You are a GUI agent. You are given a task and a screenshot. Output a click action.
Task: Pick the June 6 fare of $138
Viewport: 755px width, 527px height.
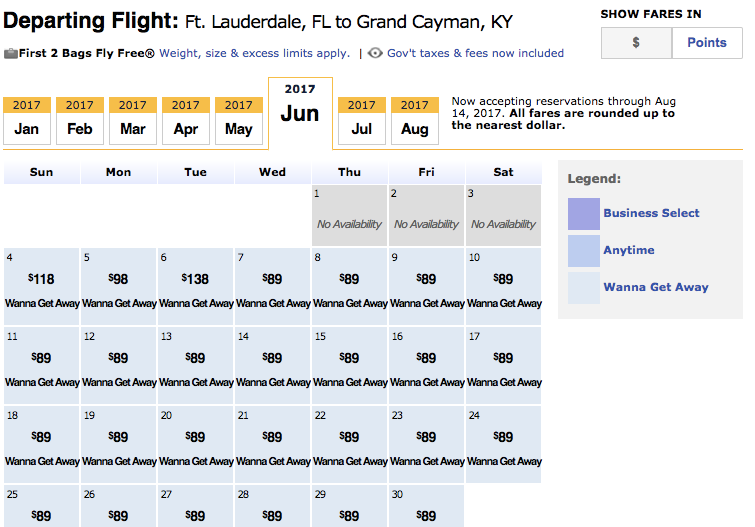click(x=196, y=280)
